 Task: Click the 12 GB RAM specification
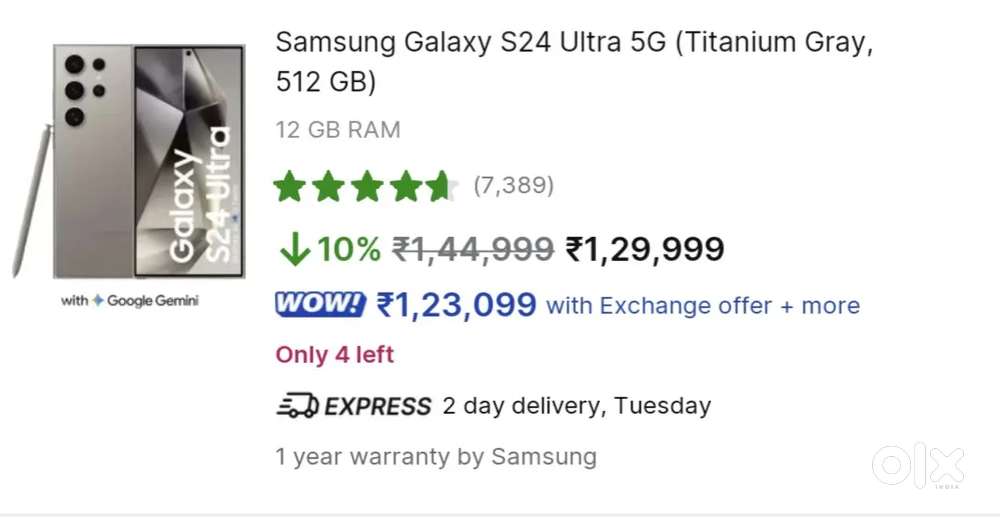click(x=338, y=130)
